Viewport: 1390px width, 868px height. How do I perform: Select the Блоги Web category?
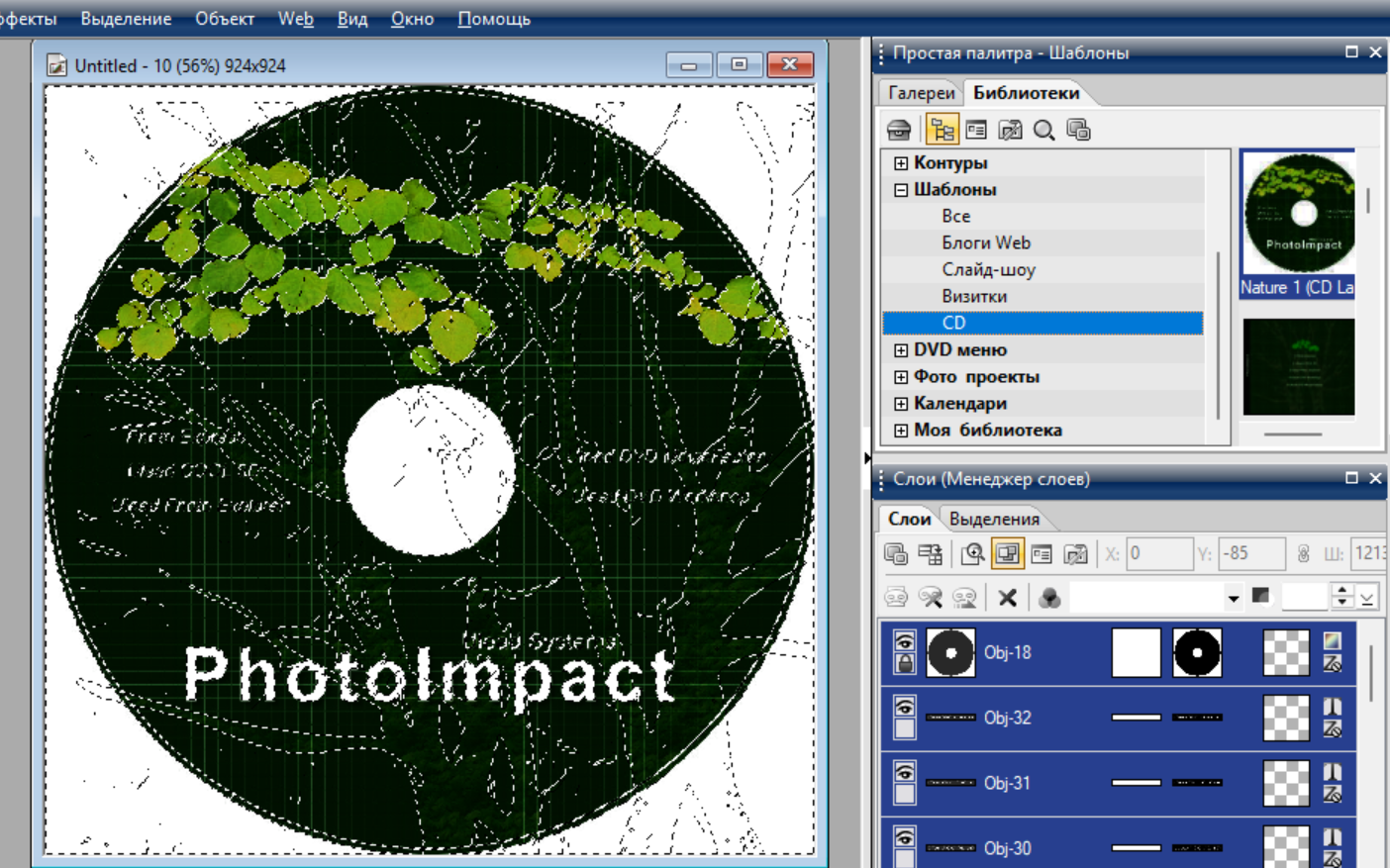click(986, 242)
